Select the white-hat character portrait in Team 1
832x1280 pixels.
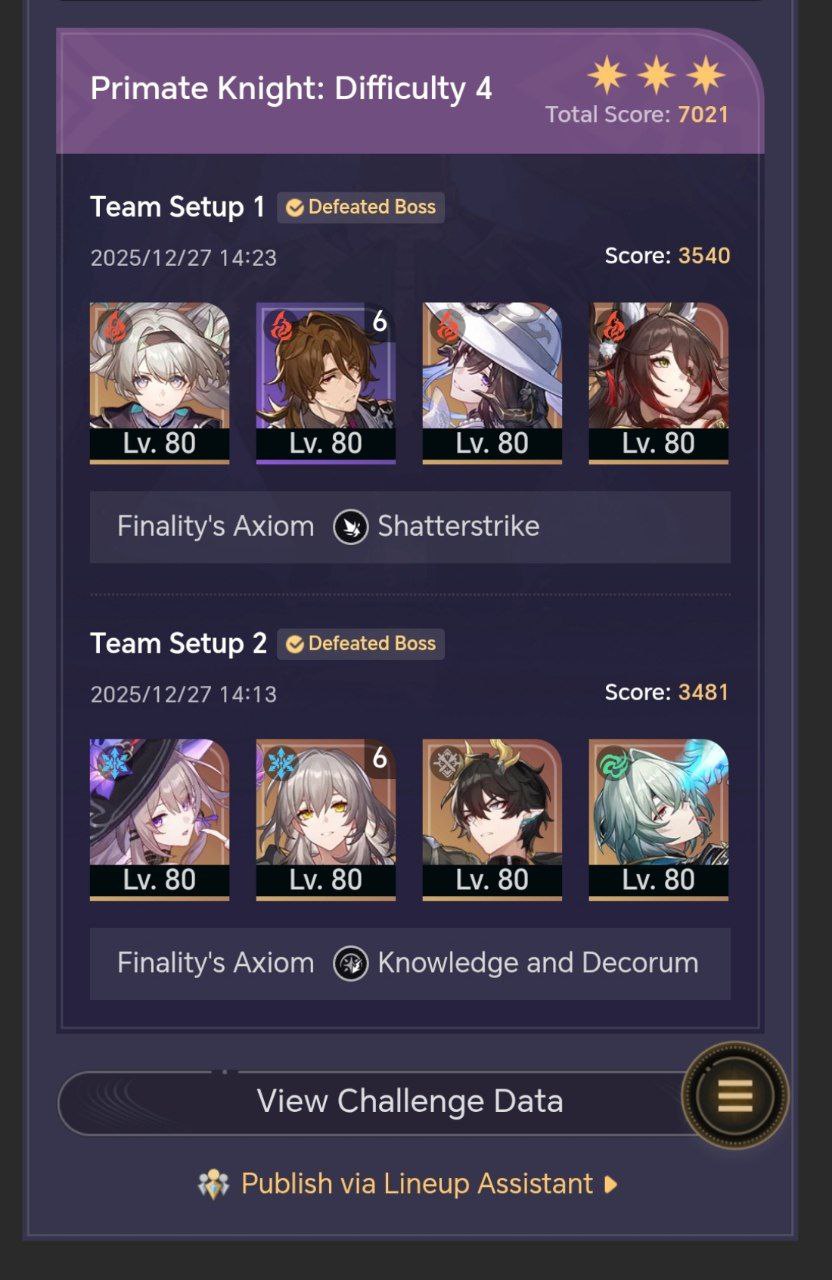click(492, 383)
